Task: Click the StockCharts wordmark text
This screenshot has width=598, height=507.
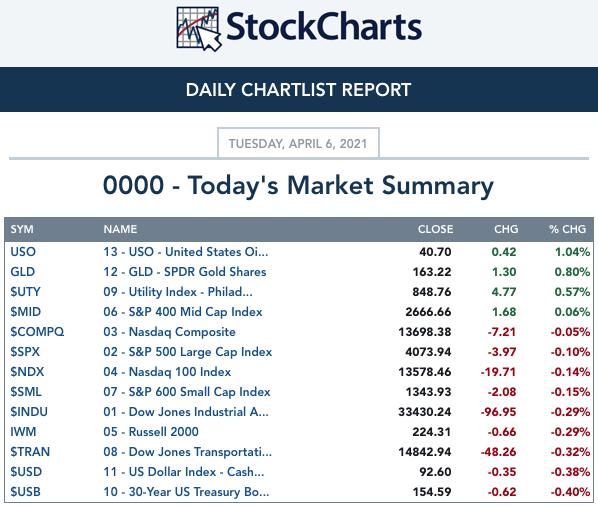Action: click(324, 27)
